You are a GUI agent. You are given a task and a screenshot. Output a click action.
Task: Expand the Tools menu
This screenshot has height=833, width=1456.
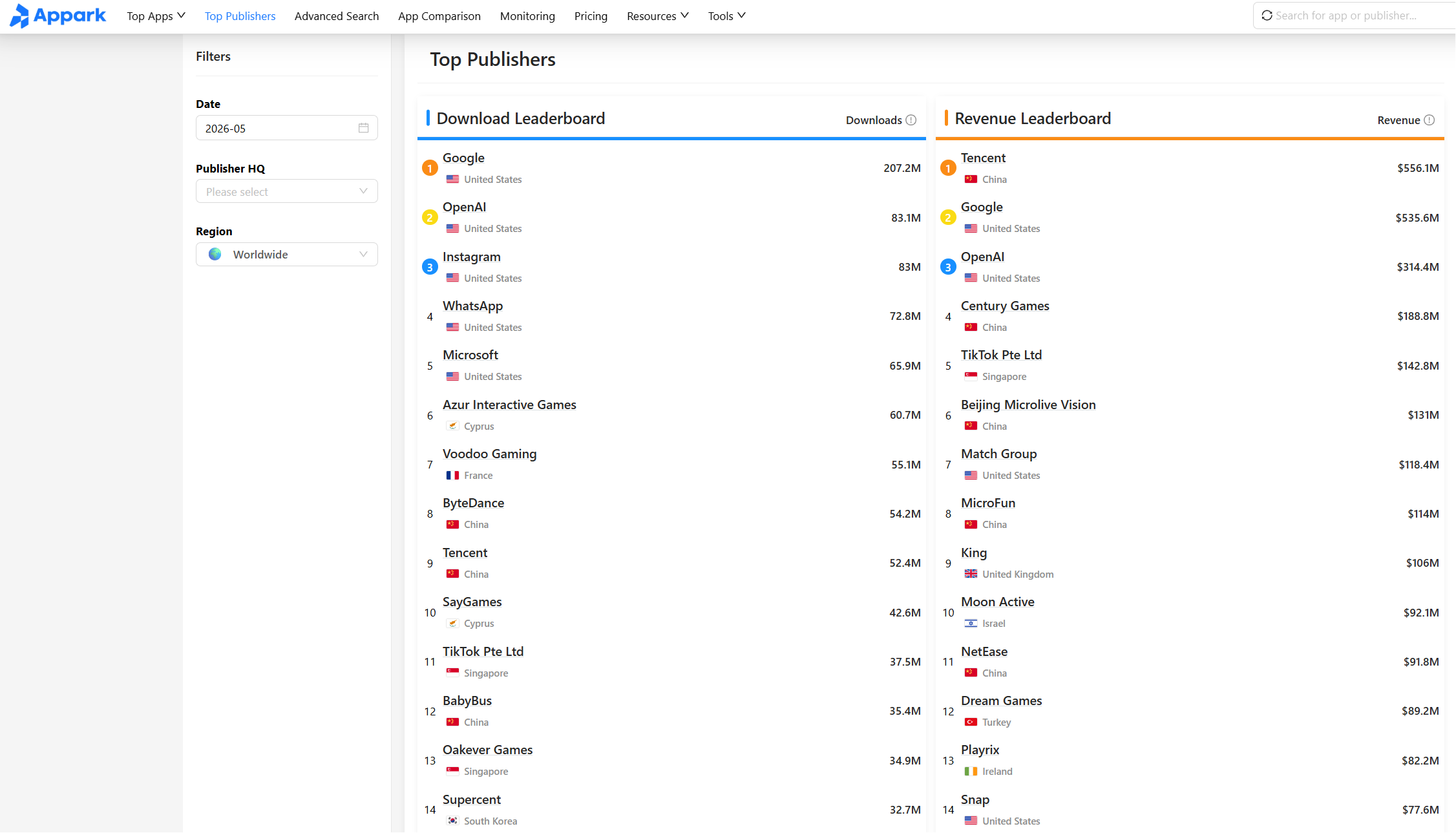coord(726,16)
